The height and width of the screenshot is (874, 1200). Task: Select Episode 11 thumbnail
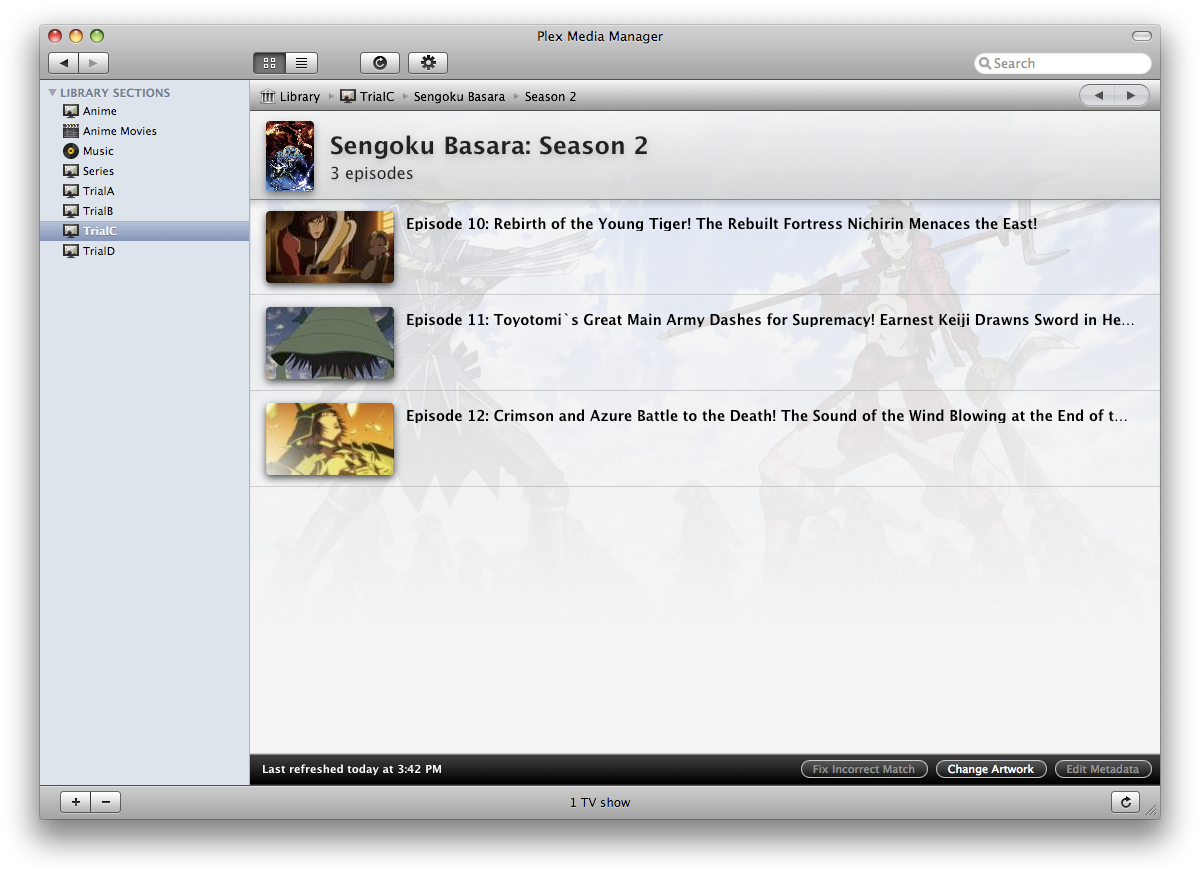click(x=330, y=343)
